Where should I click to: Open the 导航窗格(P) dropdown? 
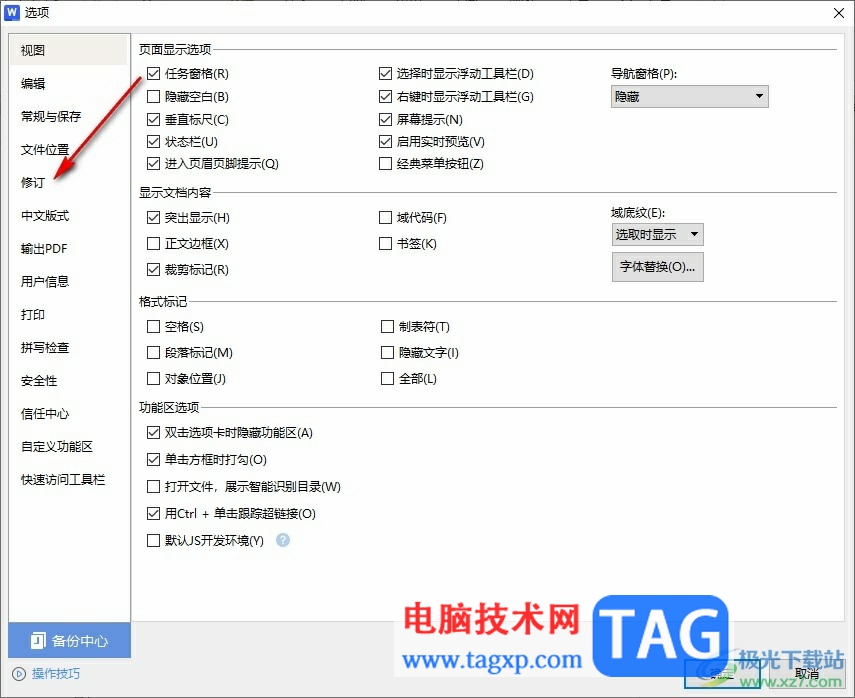[689, 97]
